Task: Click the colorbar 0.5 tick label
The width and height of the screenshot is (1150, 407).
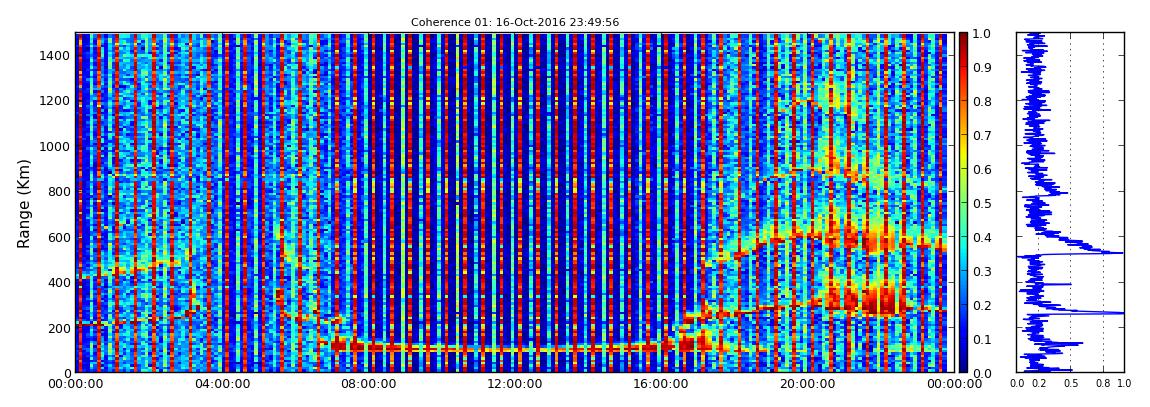Action: 982,203
